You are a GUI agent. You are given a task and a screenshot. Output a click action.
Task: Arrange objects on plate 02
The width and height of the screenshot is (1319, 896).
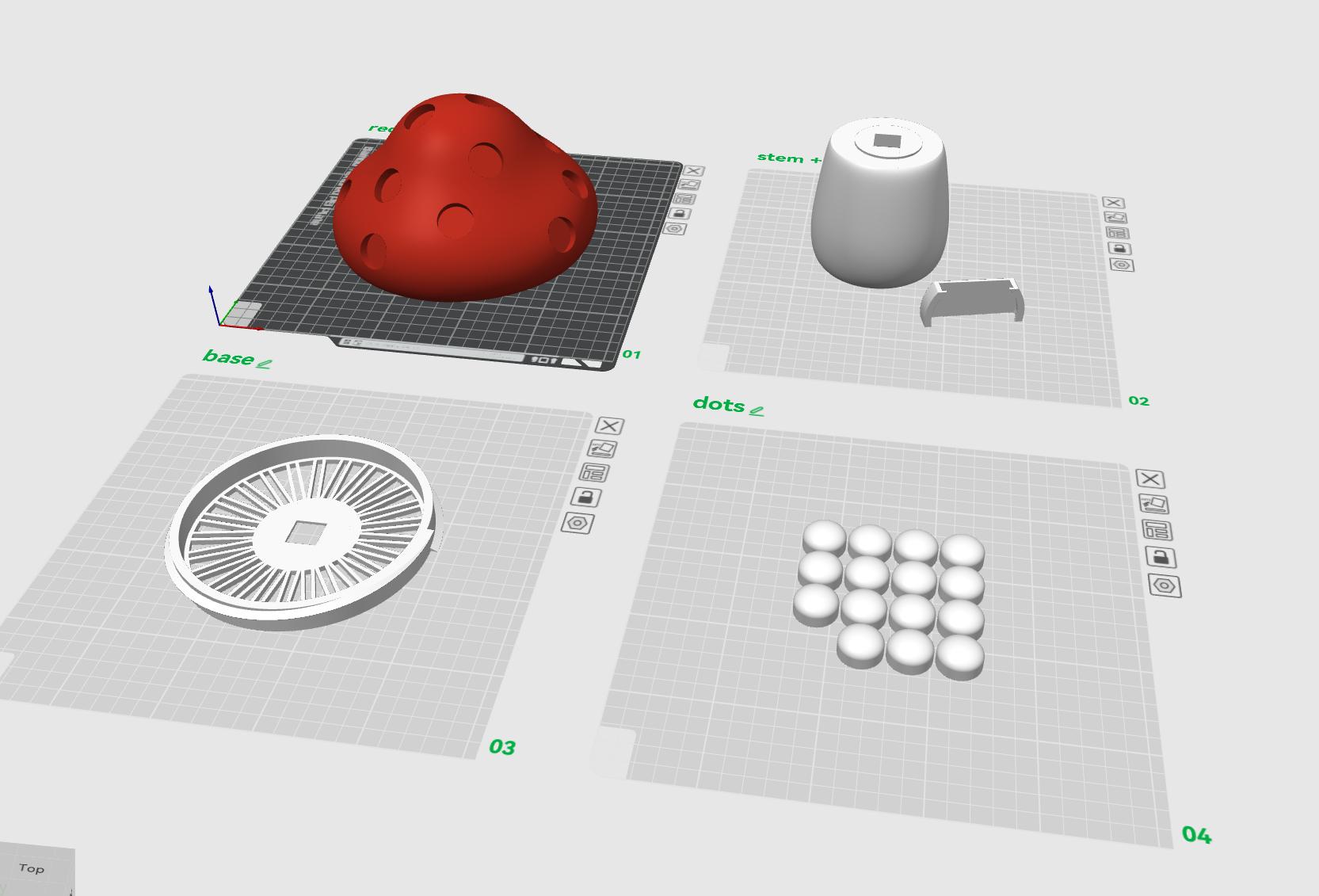click(1118, 233)
